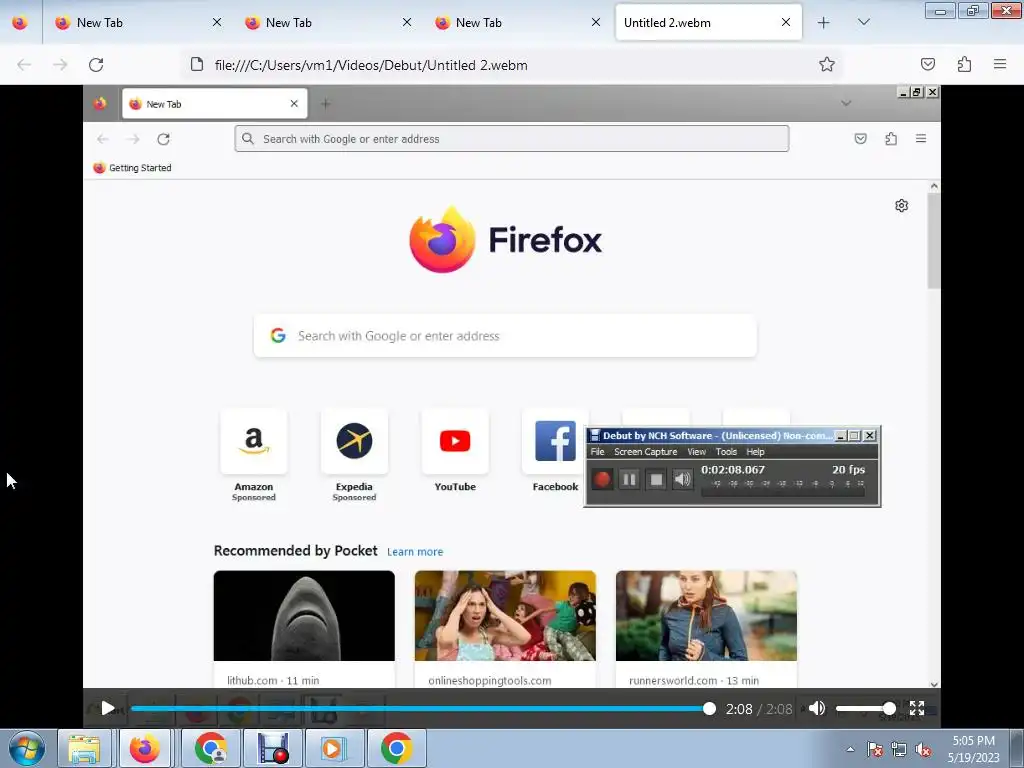Click the recorded Firefox reload button
The width and height of the screenshot is (1024, 768).
tap(163, 139)
